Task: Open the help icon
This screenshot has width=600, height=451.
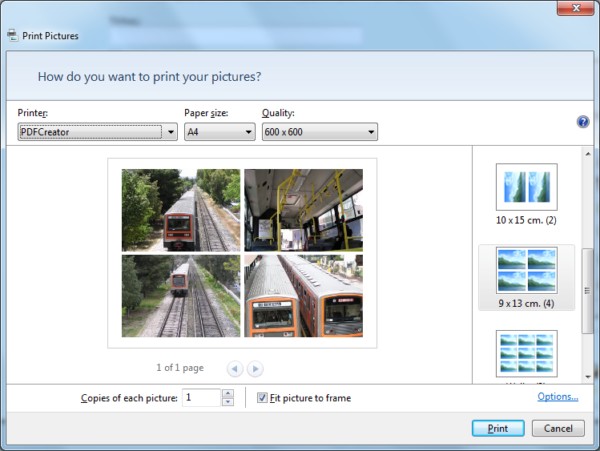Action: click(x=582, y=122)
